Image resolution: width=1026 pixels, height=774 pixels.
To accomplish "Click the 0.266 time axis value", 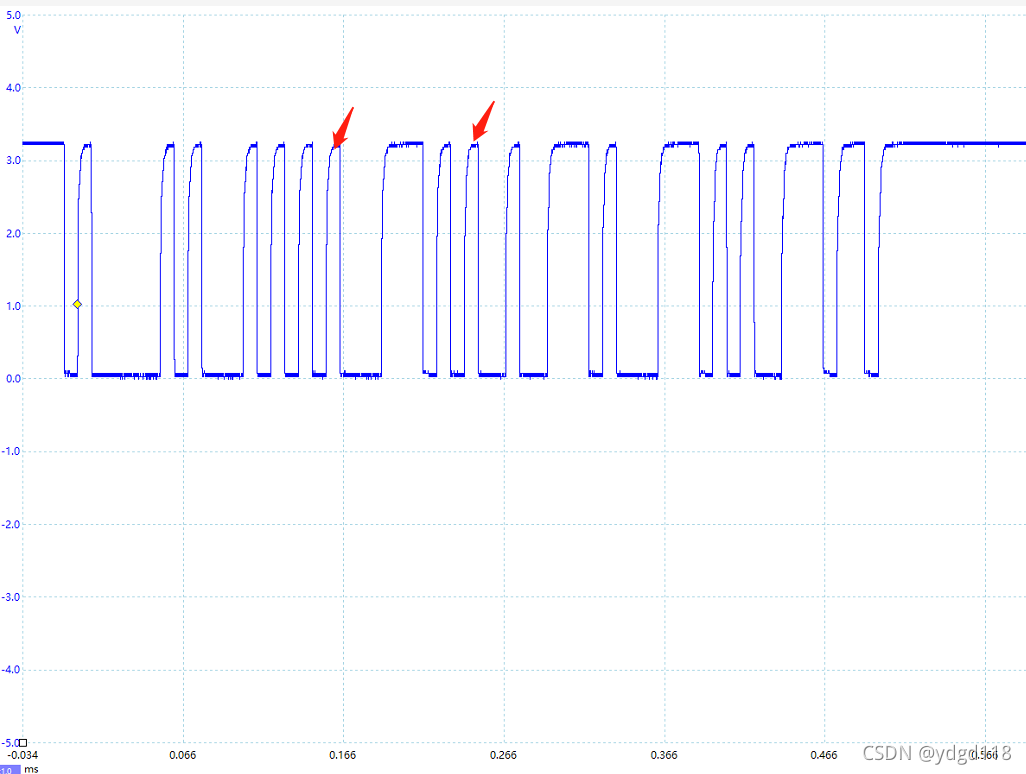I will [503, 755].
